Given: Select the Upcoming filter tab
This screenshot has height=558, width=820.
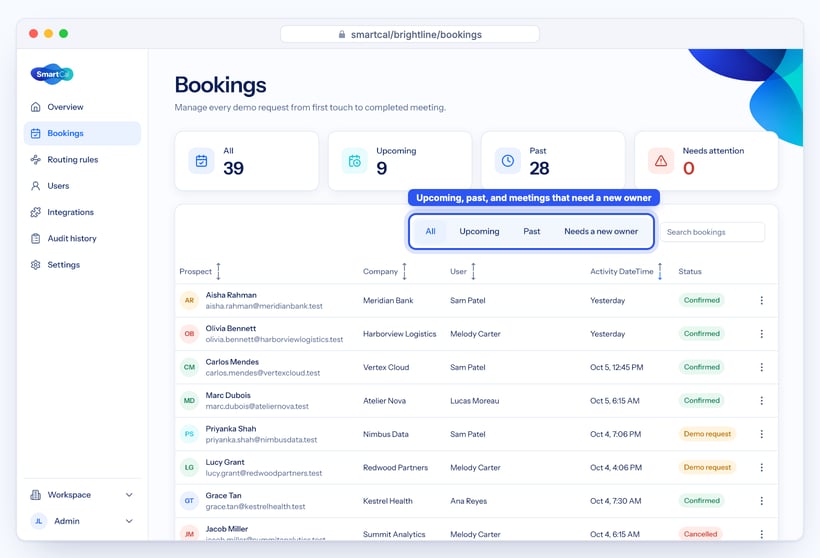Looking at the screenshot, I should coord(479,231).
